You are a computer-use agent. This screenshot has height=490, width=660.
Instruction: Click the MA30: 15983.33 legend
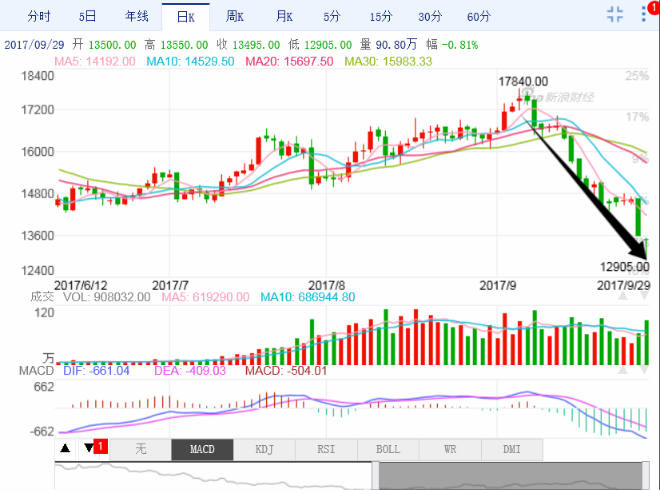[x=389, y=61]
